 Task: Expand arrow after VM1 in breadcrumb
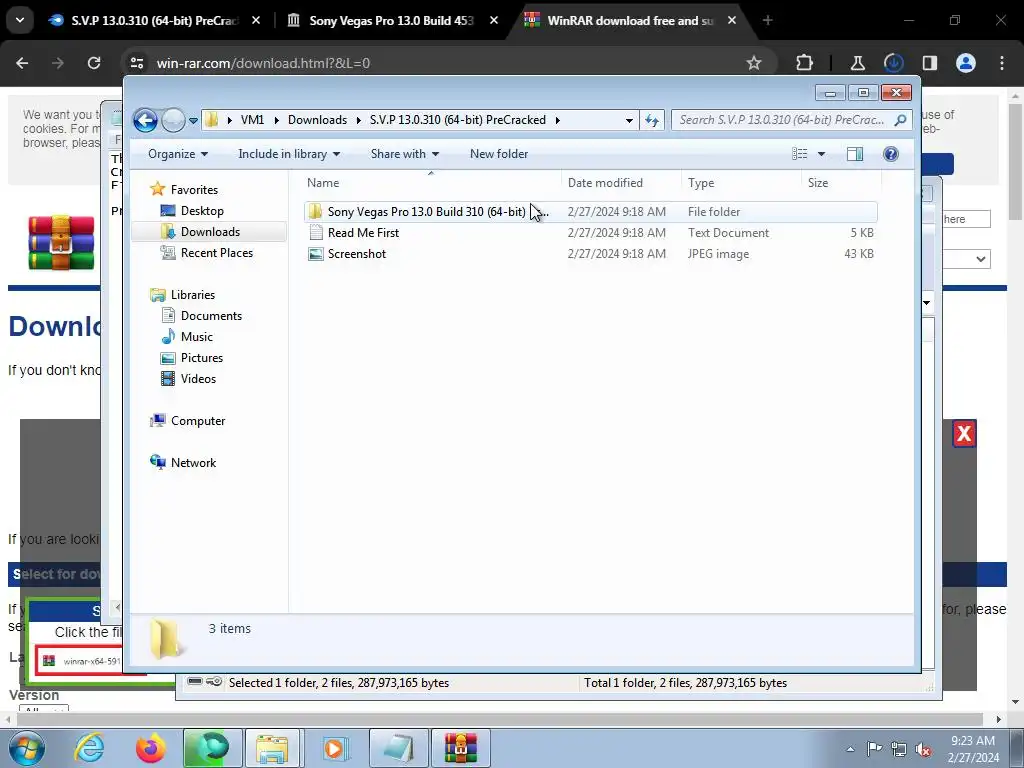276,120
